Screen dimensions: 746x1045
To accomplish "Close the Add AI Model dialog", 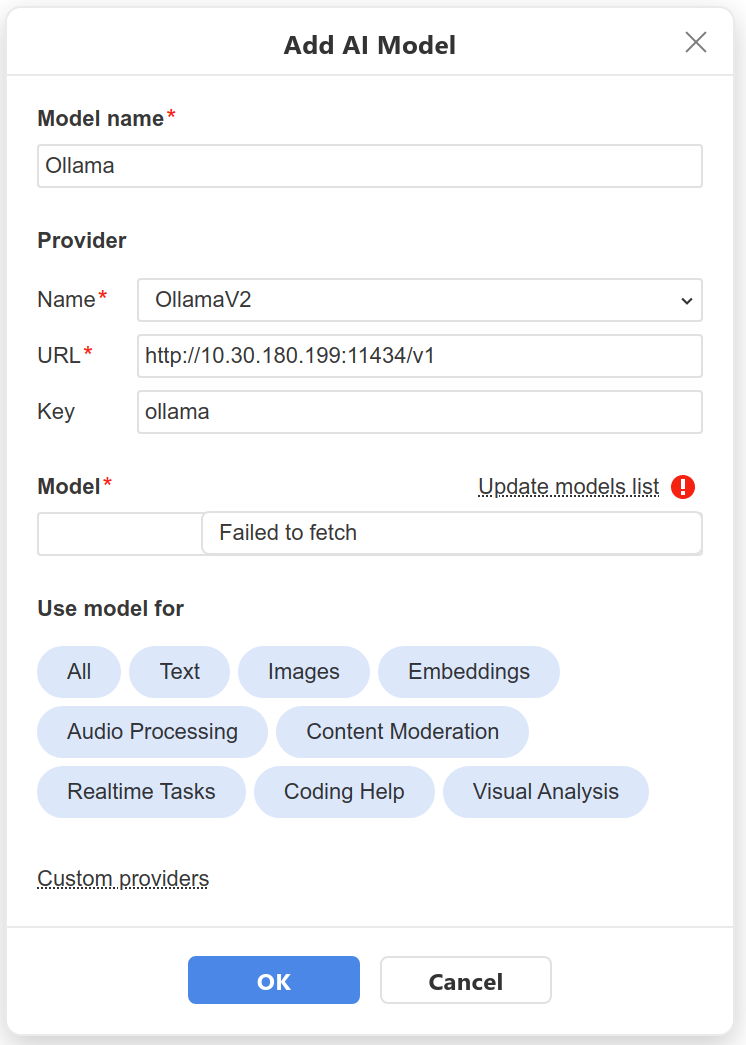I will coord(695,42).
